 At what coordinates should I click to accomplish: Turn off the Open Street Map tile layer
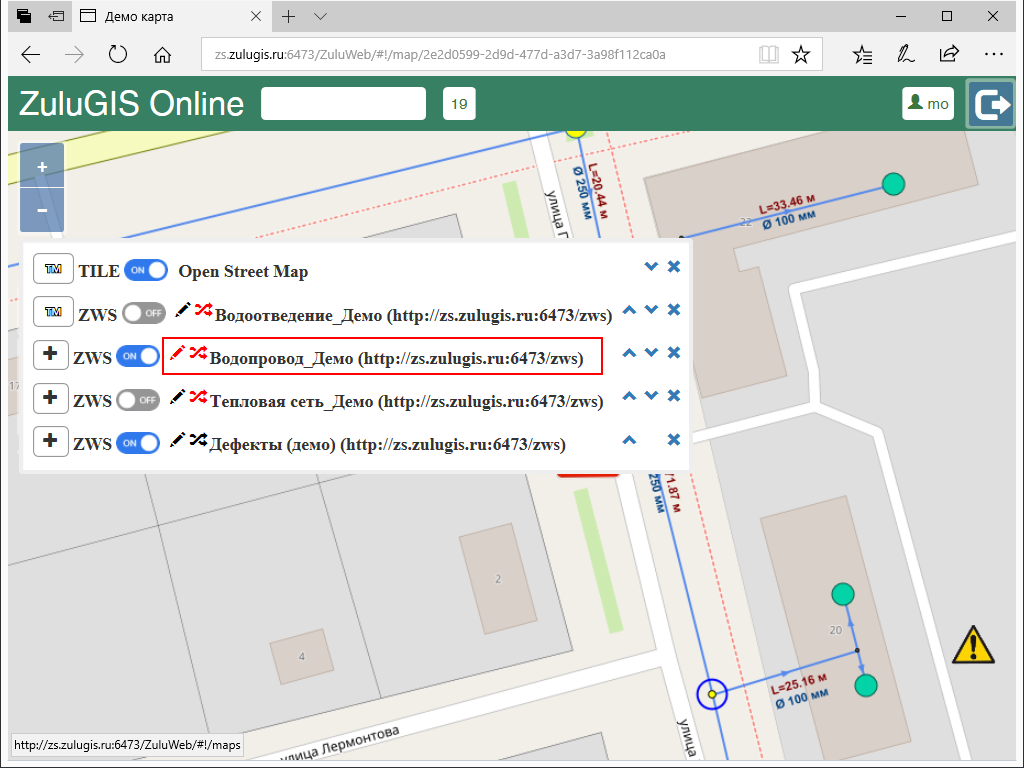(x=145, y=270)
